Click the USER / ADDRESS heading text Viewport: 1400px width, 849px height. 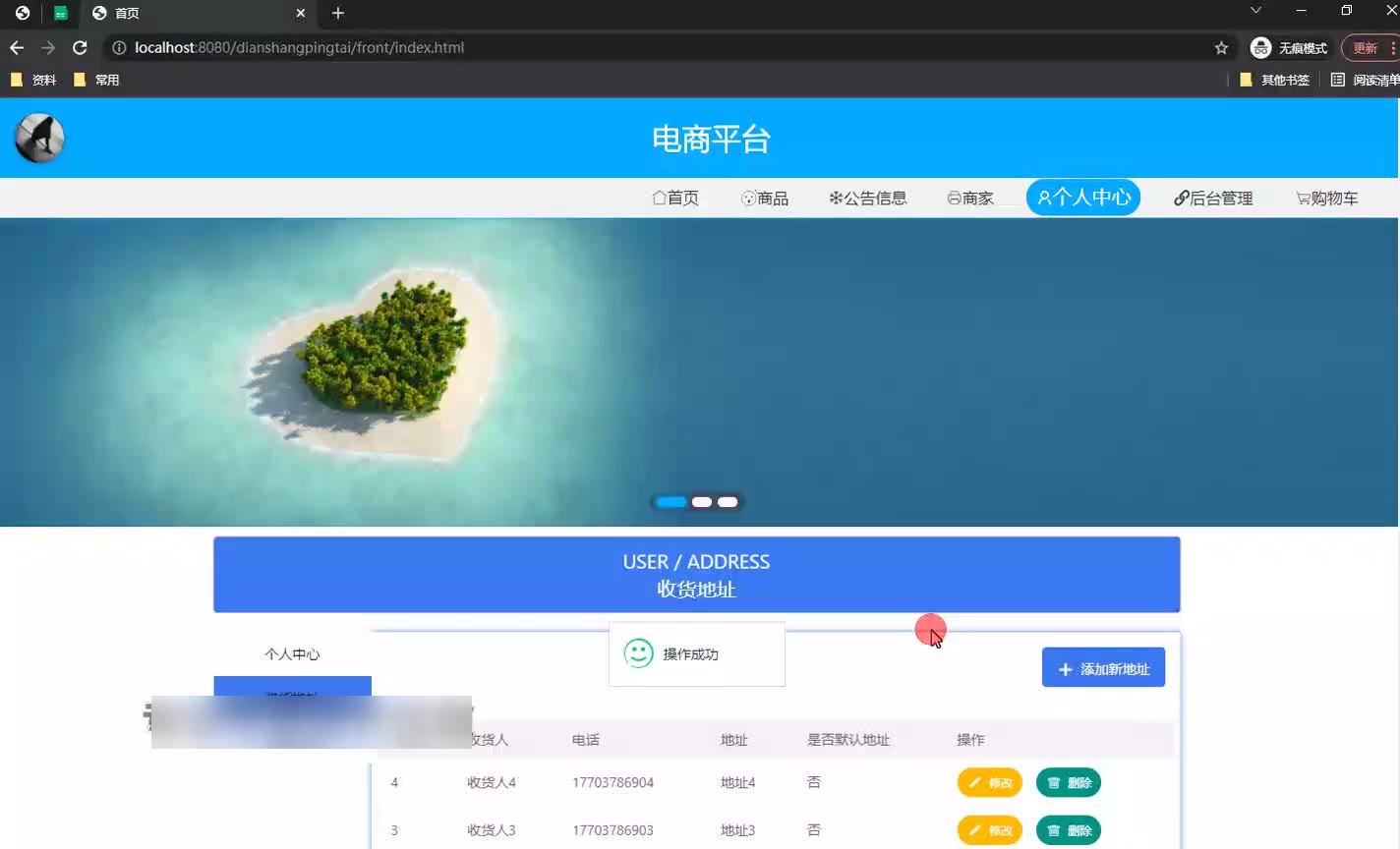696,562
